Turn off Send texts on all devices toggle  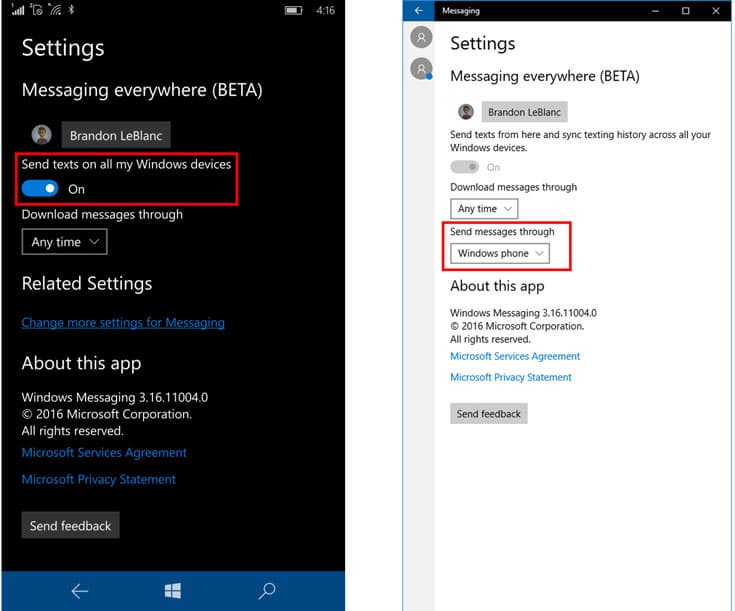coord(40,189)
